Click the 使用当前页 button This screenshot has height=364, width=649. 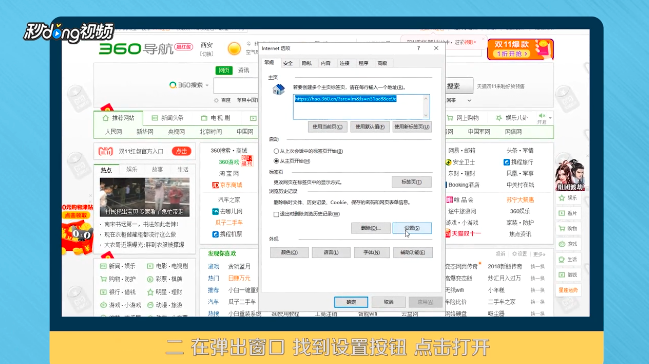(327, 127)
